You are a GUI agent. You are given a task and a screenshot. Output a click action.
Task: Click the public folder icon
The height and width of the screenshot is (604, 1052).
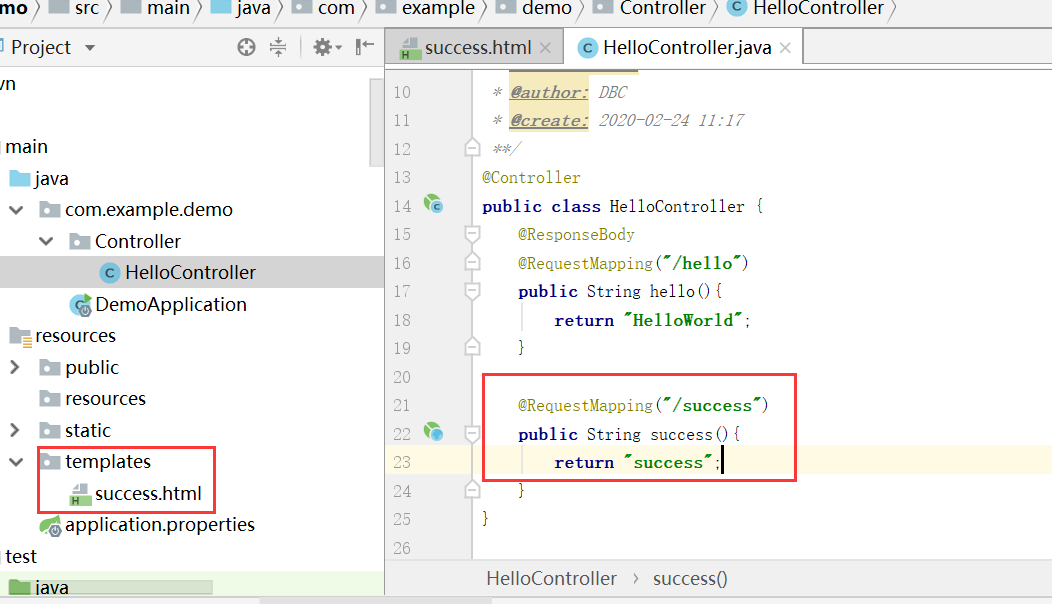(x=50, y=368)
